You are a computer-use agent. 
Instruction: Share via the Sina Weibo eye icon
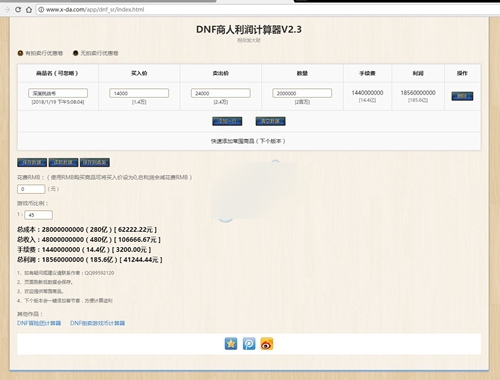(267, 344)
